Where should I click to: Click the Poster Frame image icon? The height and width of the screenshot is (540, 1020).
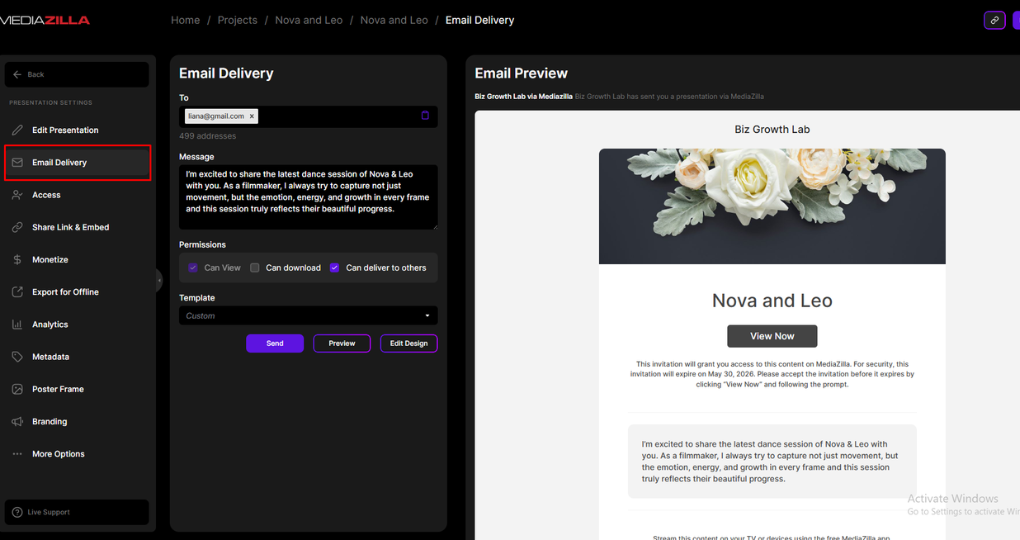pos(18,389)
